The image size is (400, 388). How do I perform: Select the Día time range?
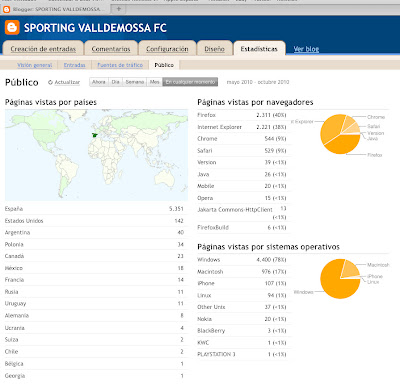115,82
